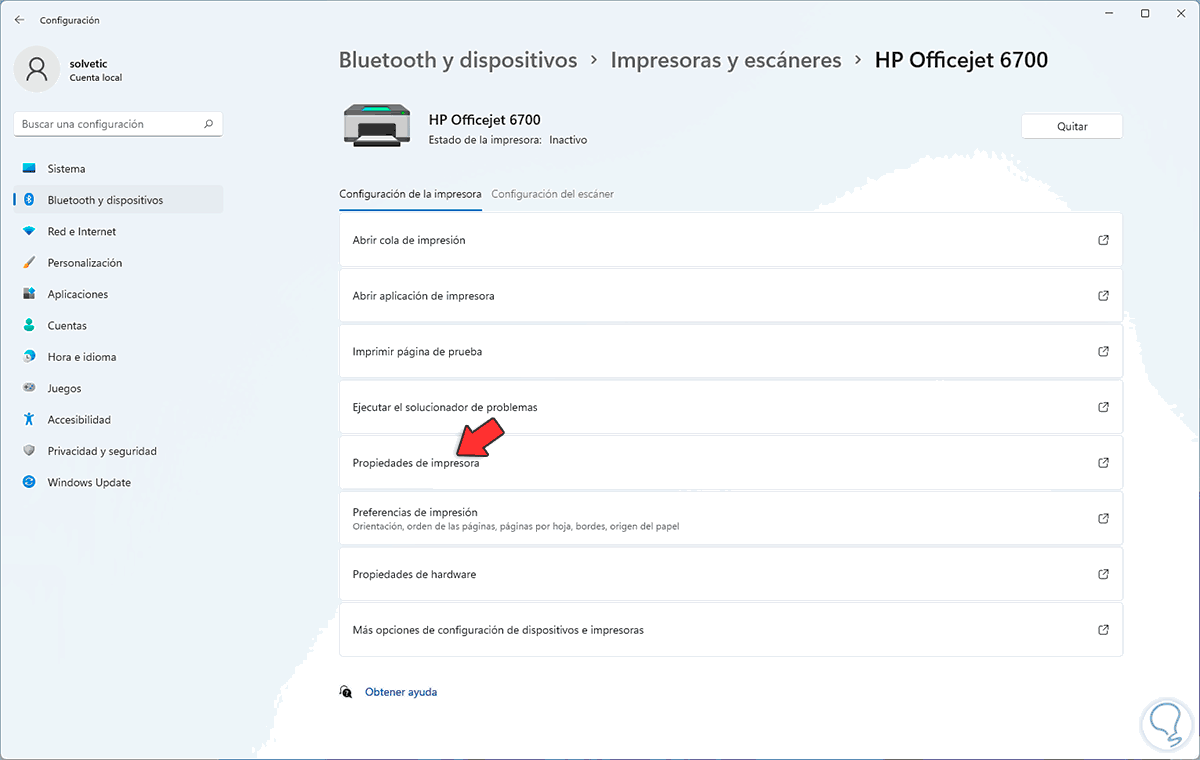
Task: Click the Hora e idioma globe icon
Action: pos(29,357)
